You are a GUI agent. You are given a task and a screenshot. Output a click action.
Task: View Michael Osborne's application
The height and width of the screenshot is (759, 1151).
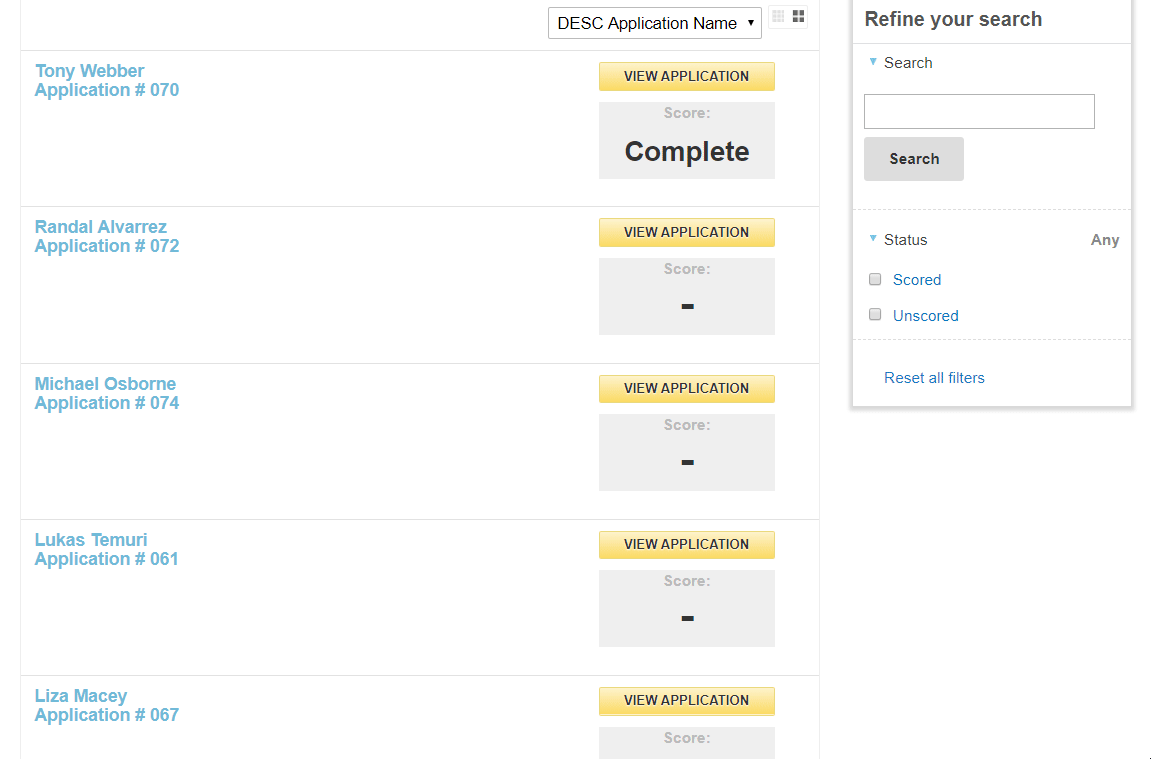coord(686,388)
